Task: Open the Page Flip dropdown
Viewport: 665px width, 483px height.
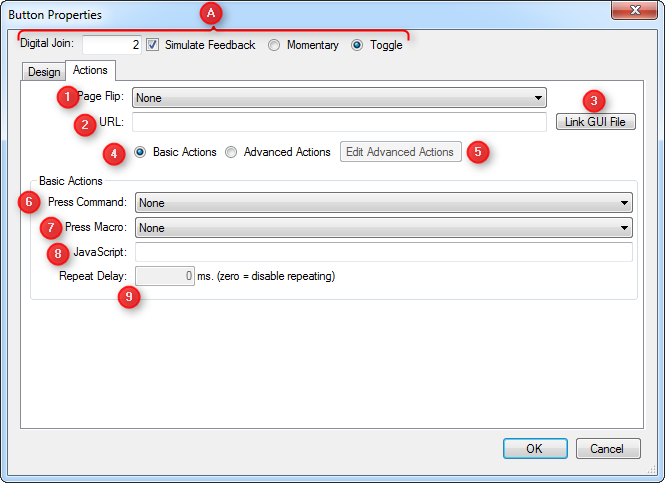Action: click(339, 97)
